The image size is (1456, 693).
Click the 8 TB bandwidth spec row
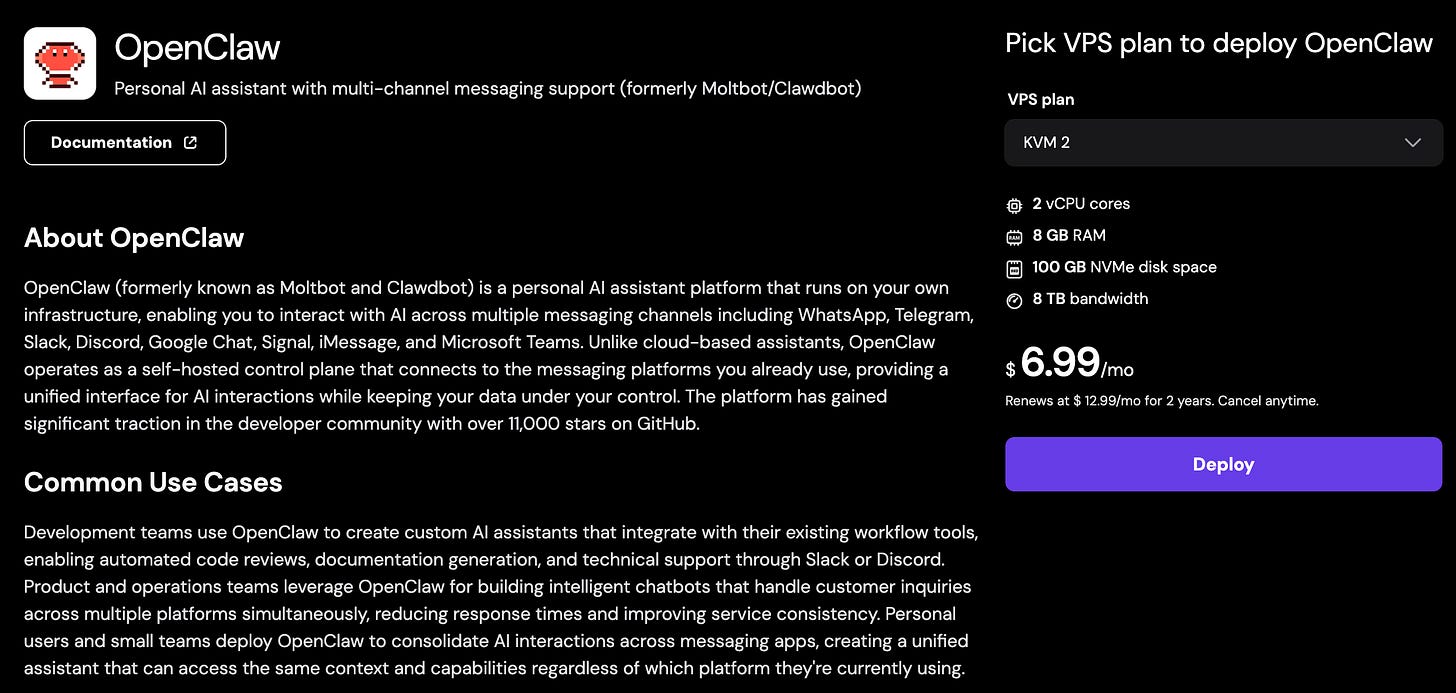tap(1090, 299)
